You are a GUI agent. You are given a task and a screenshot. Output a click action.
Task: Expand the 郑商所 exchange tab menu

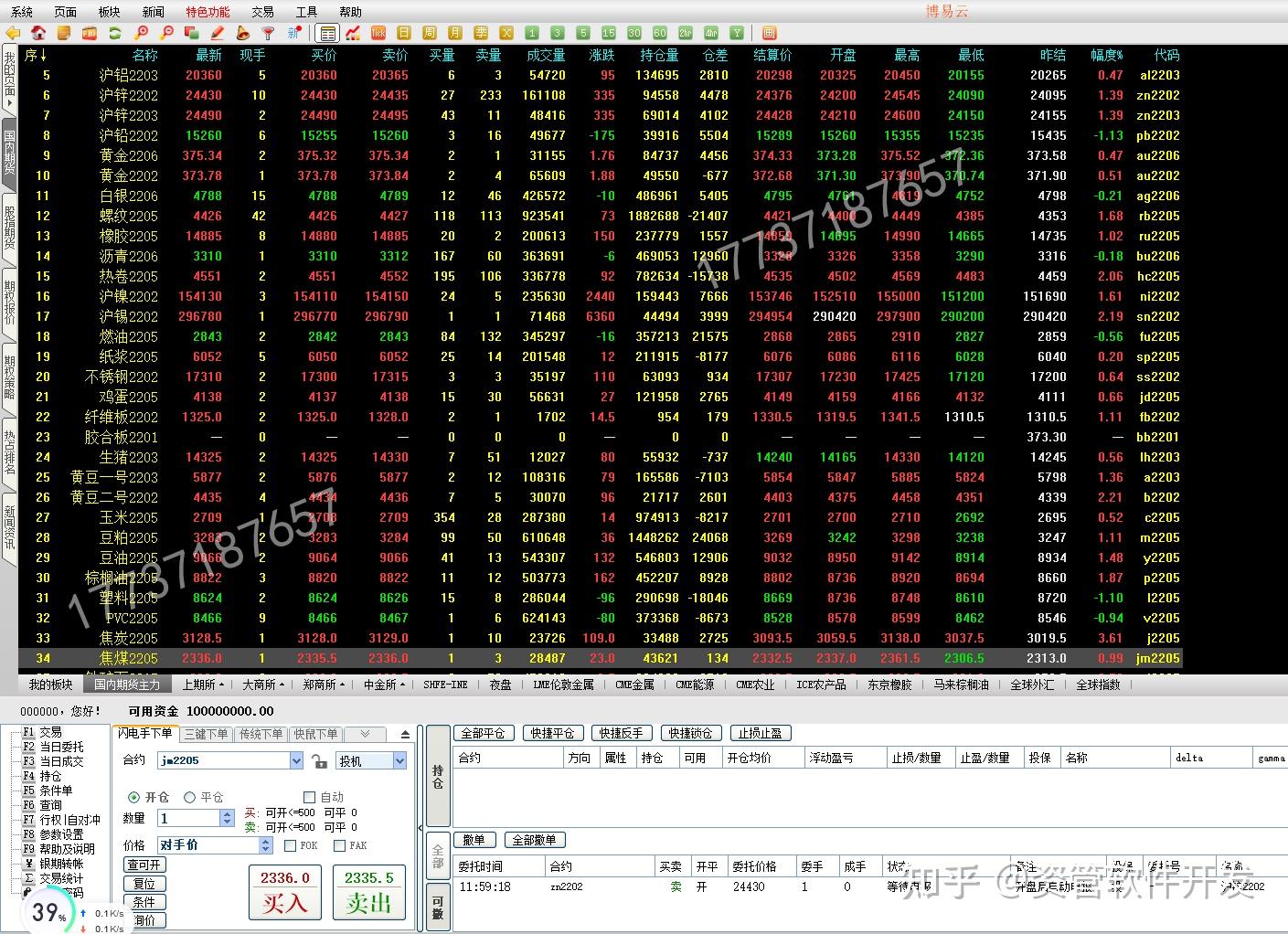324,685
